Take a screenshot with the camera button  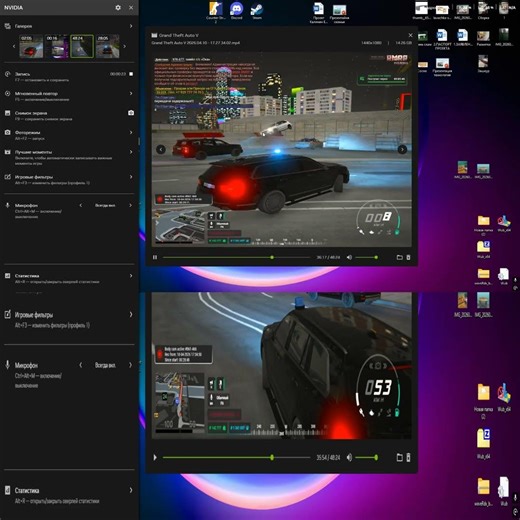click(131, 113)
